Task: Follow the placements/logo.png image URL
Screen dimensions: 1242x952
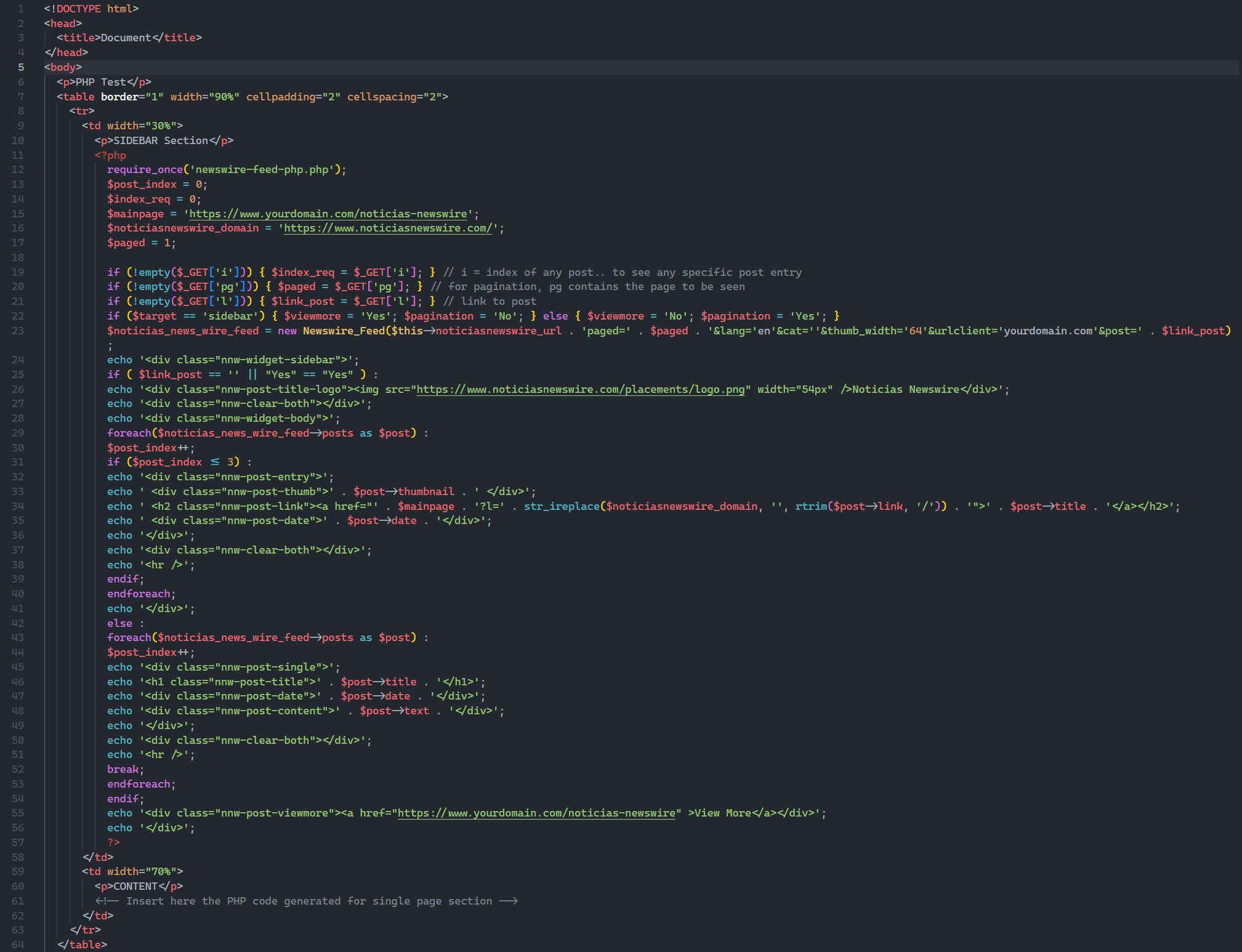Action: 581,389
